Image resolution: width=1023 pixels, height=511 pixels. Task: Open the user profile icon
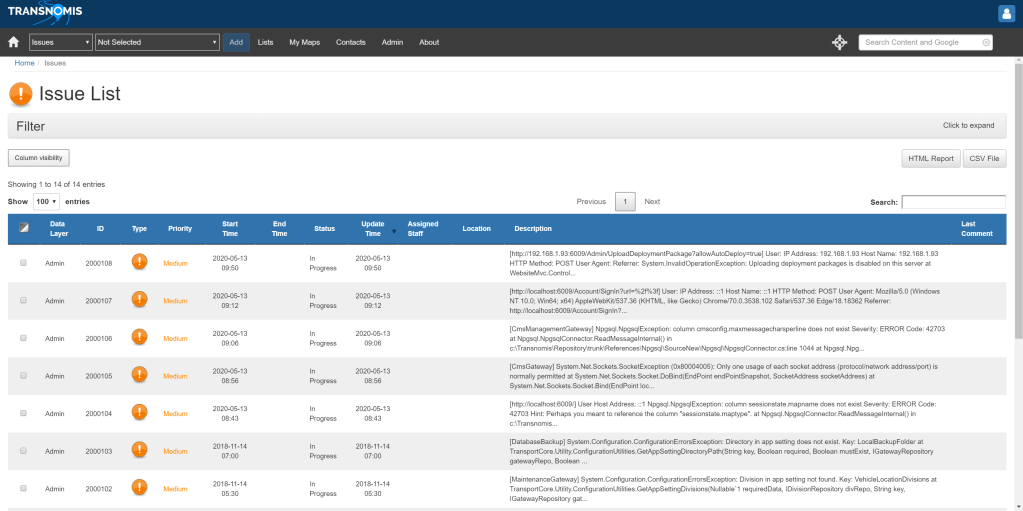pos(1006,13)
